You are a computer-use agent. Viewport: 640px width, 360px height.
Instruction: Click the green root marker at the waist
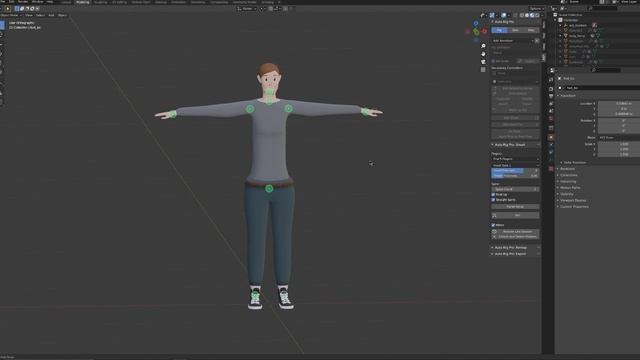[x=269, y=189]
